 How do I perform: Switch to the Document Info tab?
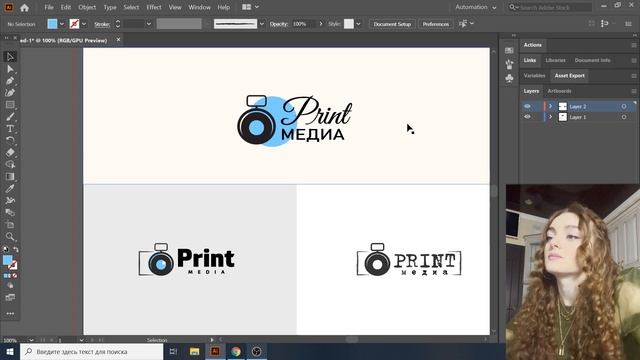(592, 60)
